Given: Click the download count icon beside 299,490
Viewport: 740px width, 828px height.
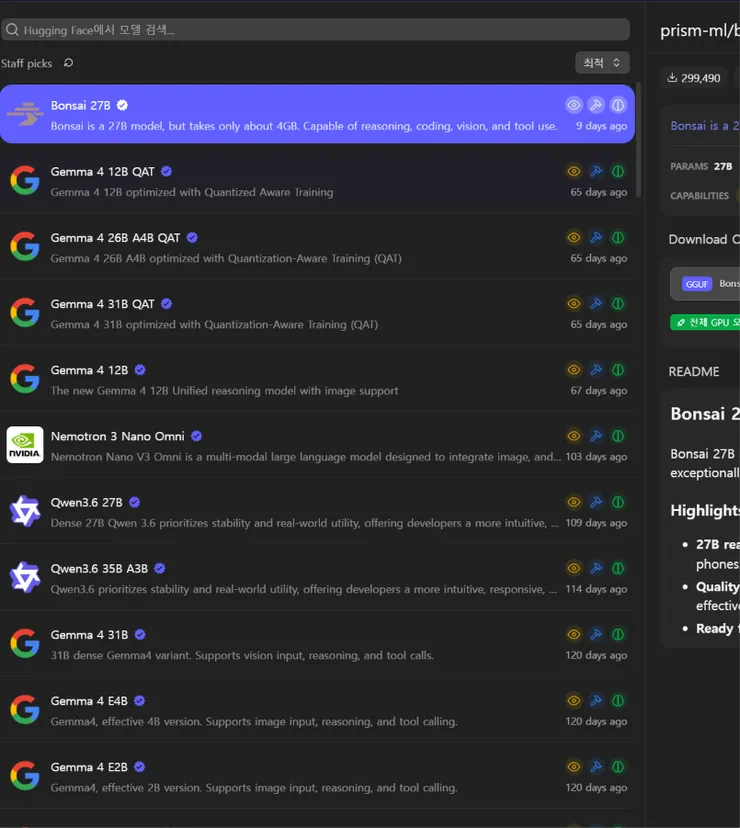Looking at the screenshot, I should 672,78.
